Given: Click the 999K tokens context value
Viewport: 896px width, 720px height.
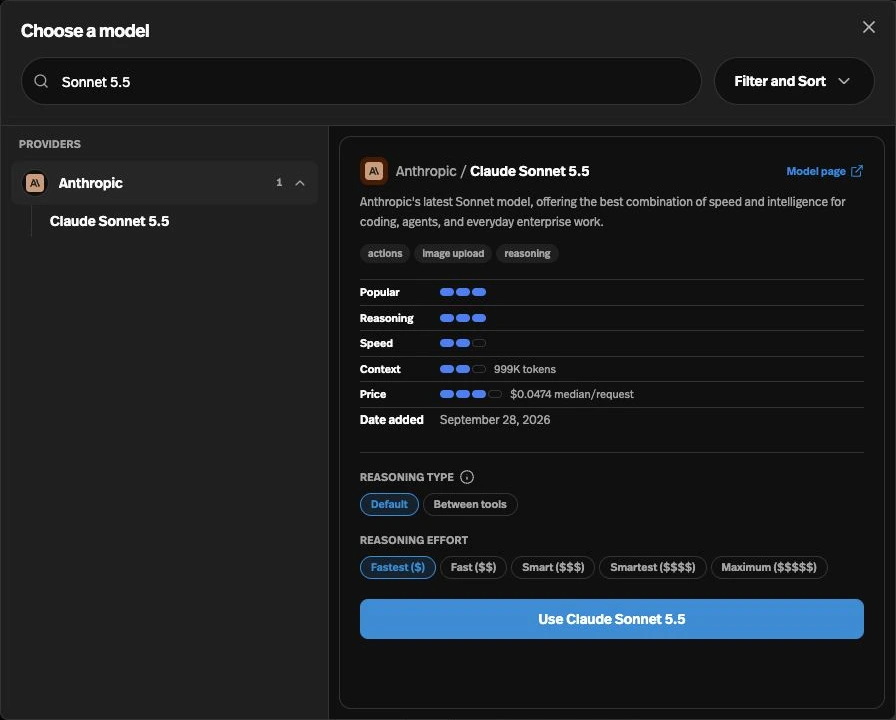Looking at the screenshot, I should pyautogui.click(x=525, y=369).
